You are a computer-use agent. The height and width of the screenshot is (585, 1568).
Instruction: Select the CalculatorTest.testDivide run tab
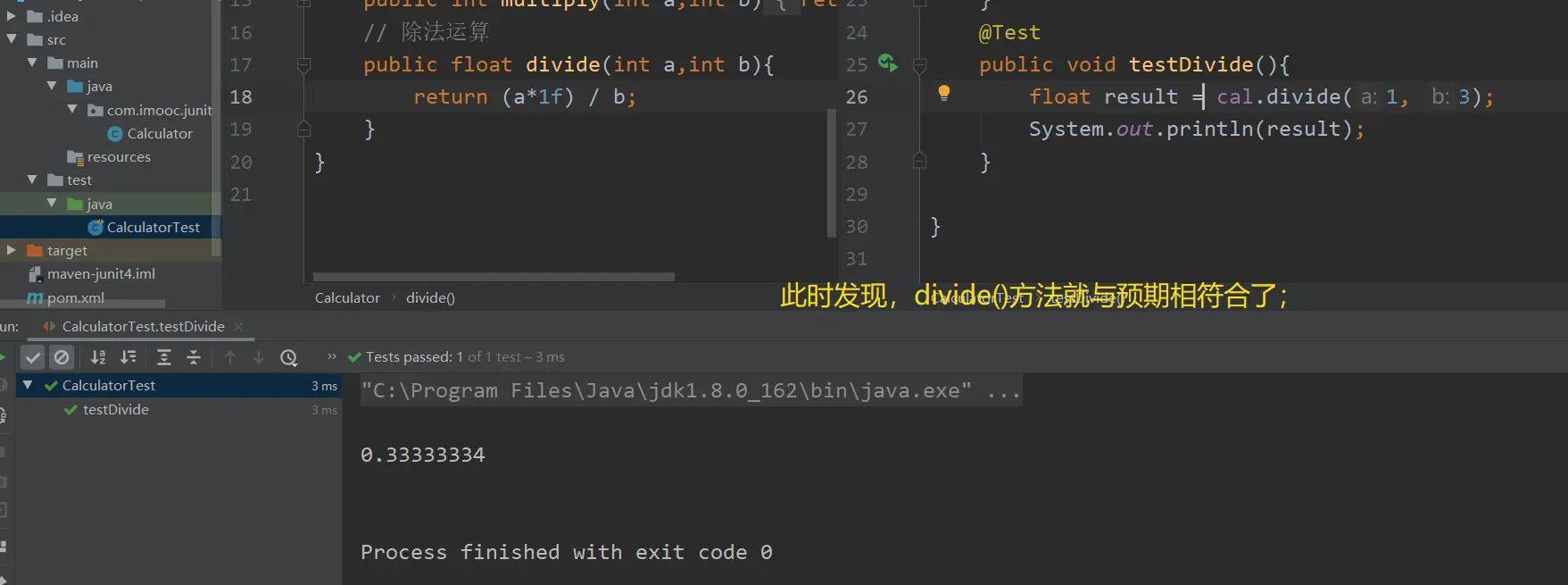143,327
